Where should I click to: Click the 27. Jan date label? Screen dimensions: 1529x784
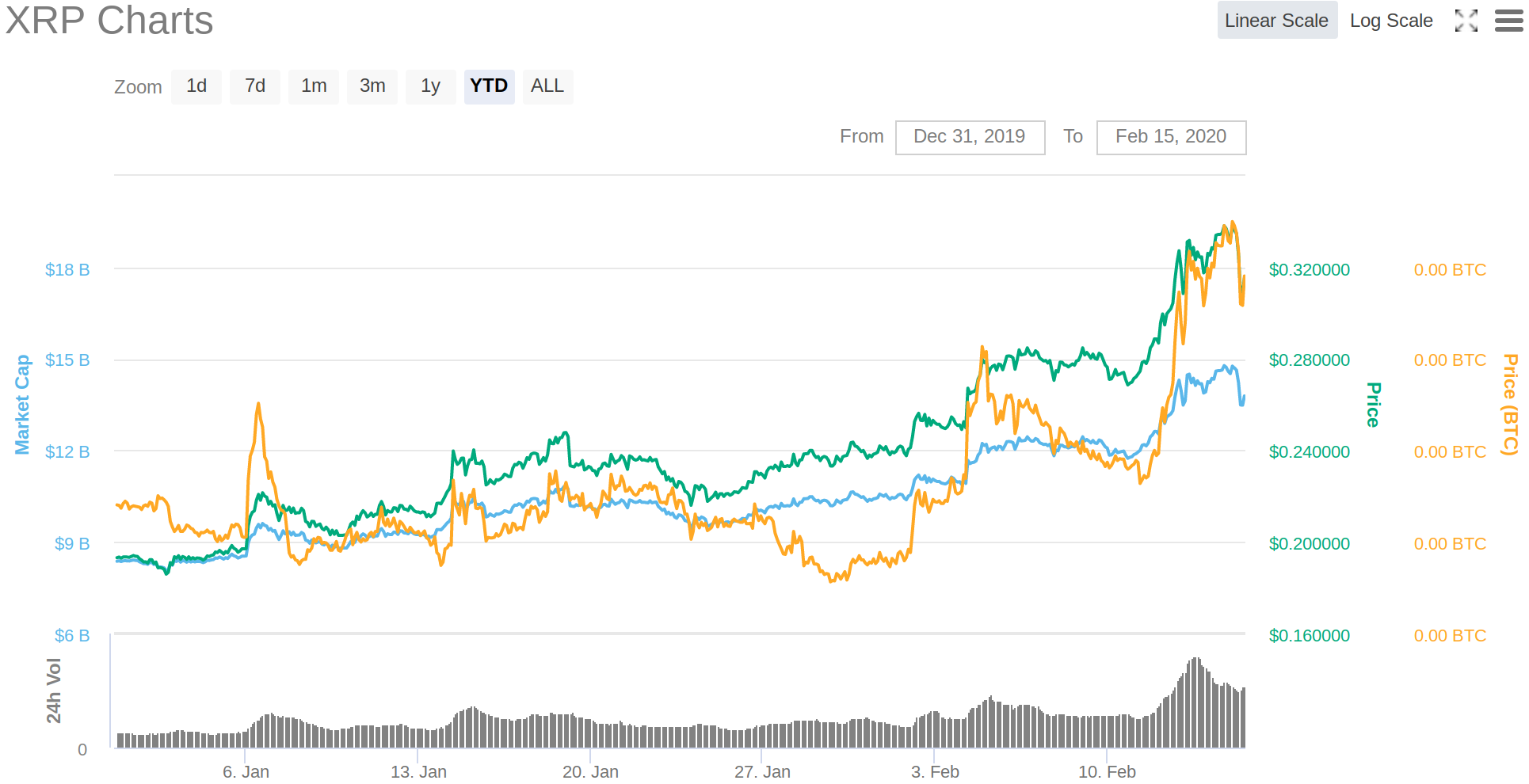pyautogui.click(x=762, y=772)
